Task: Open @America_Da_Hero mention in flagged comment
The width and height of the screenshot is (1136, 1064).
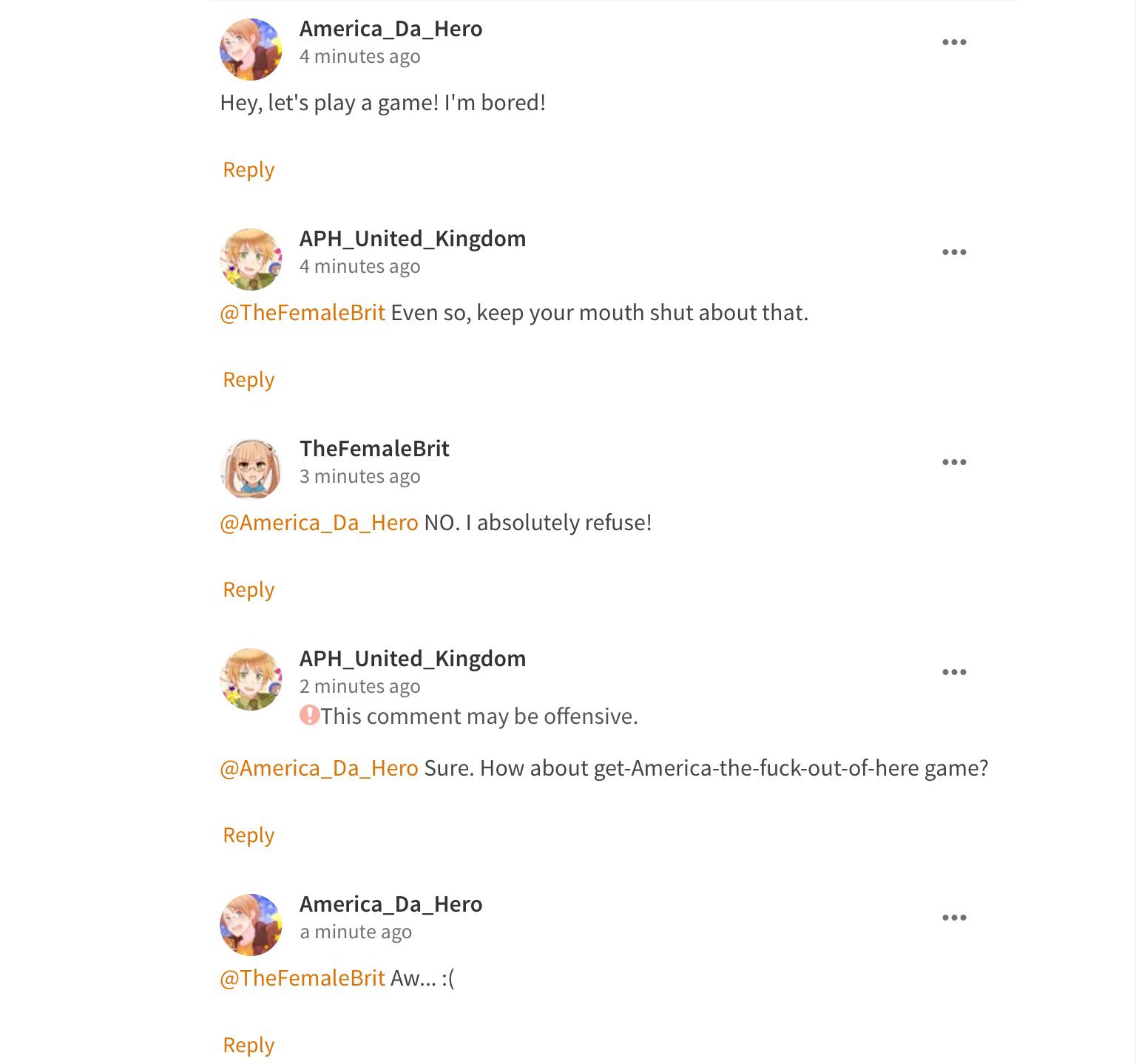Action: tap(319, 768)
